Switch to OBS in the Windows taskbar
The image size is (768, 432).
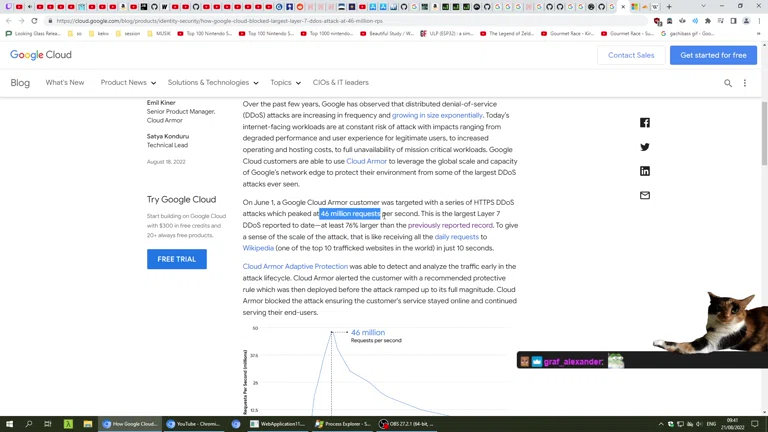coord(408,424)
